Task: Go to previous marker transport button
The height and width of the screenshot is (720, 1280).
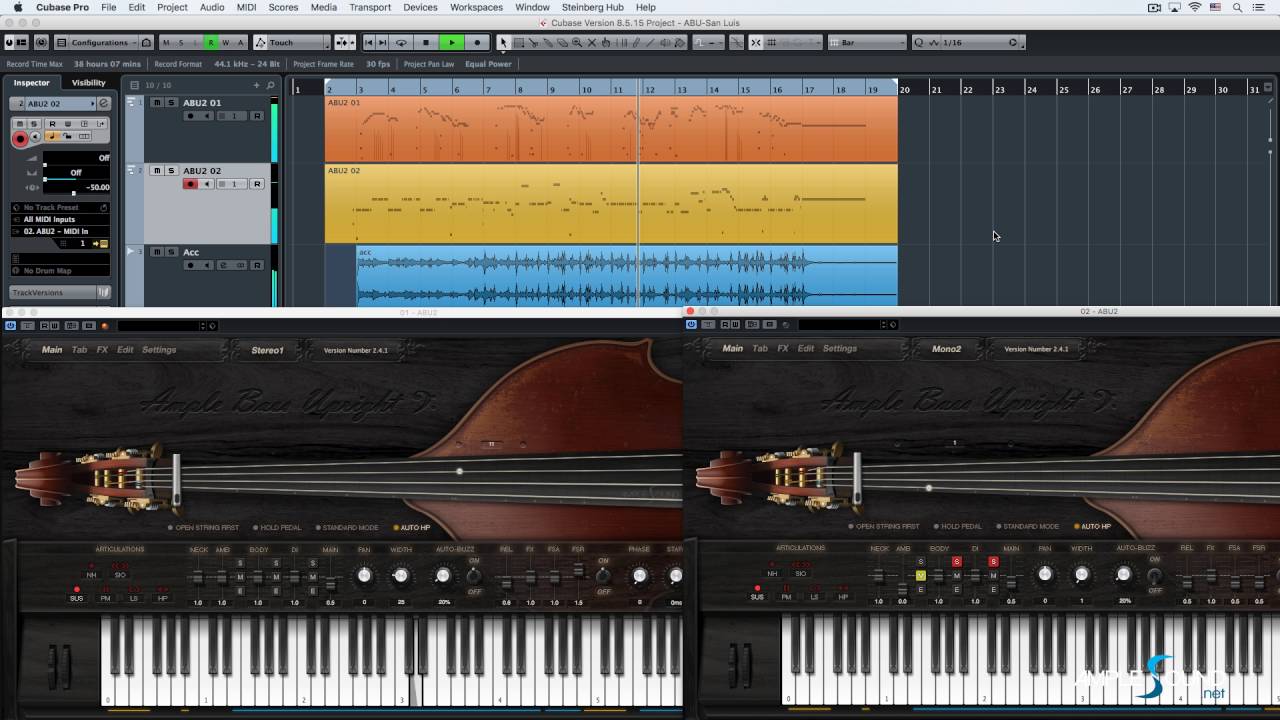Action: click(x=369, y=43)
